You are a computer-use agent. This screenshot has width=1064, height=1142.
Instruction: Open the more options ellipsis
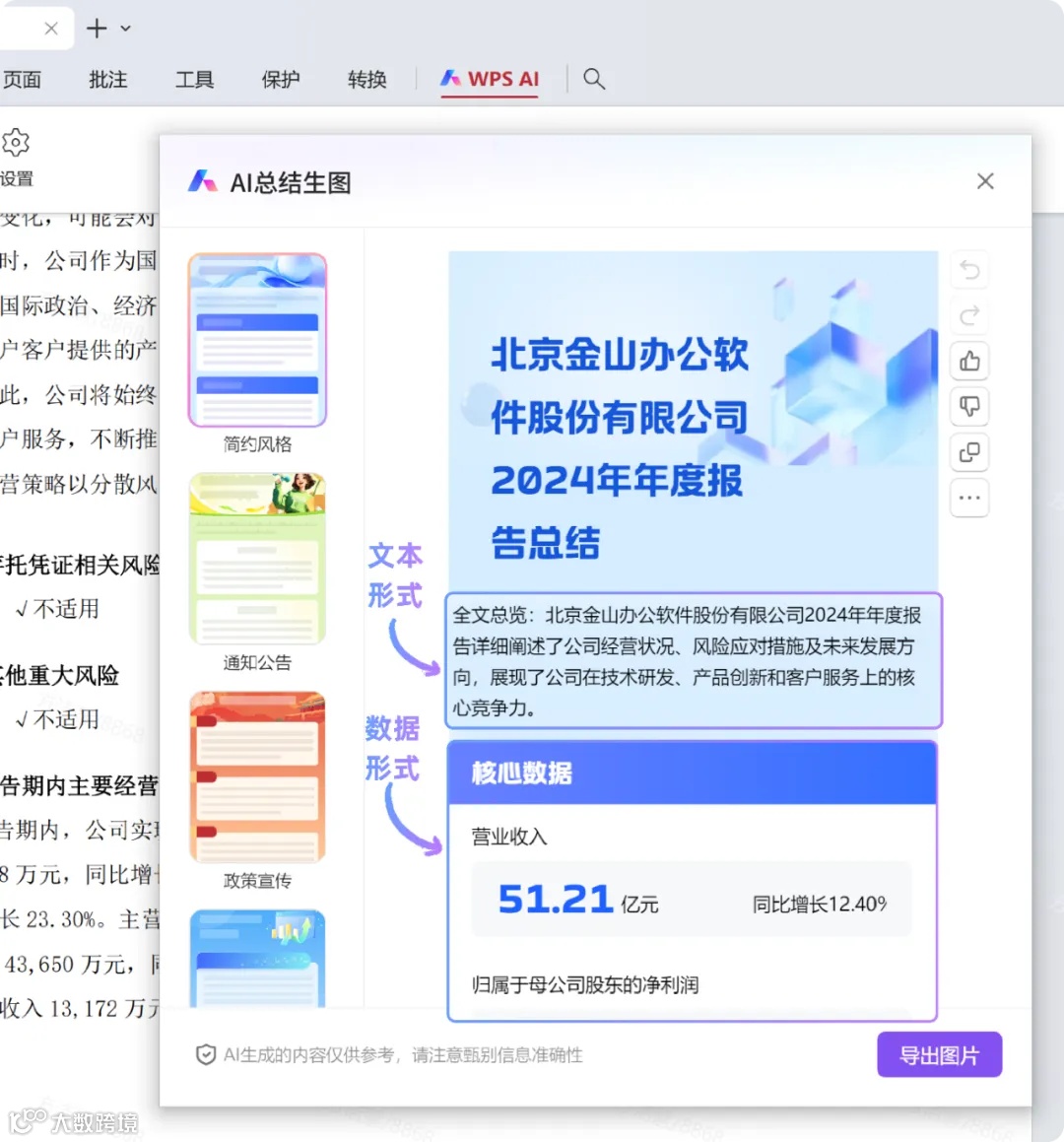click(969, 499)
